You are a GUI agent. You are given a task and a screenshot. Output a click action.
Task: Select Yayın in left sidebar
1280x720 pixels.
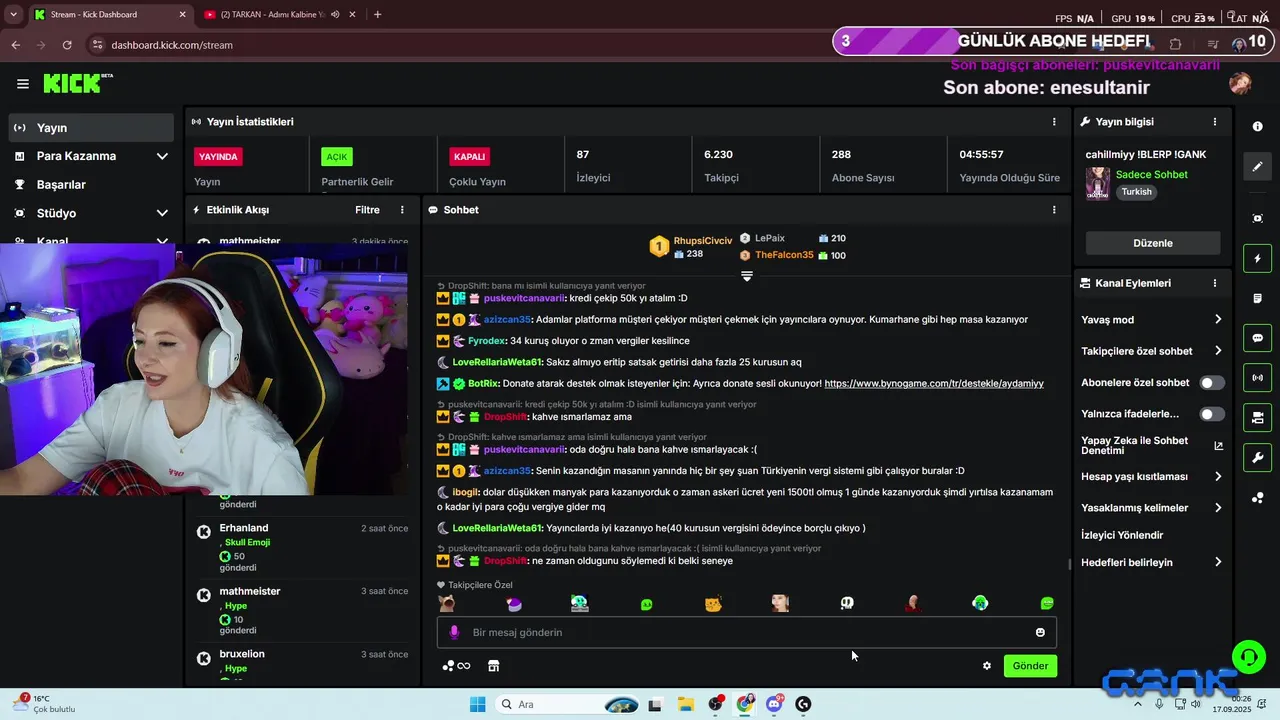[x=92, y=128]
